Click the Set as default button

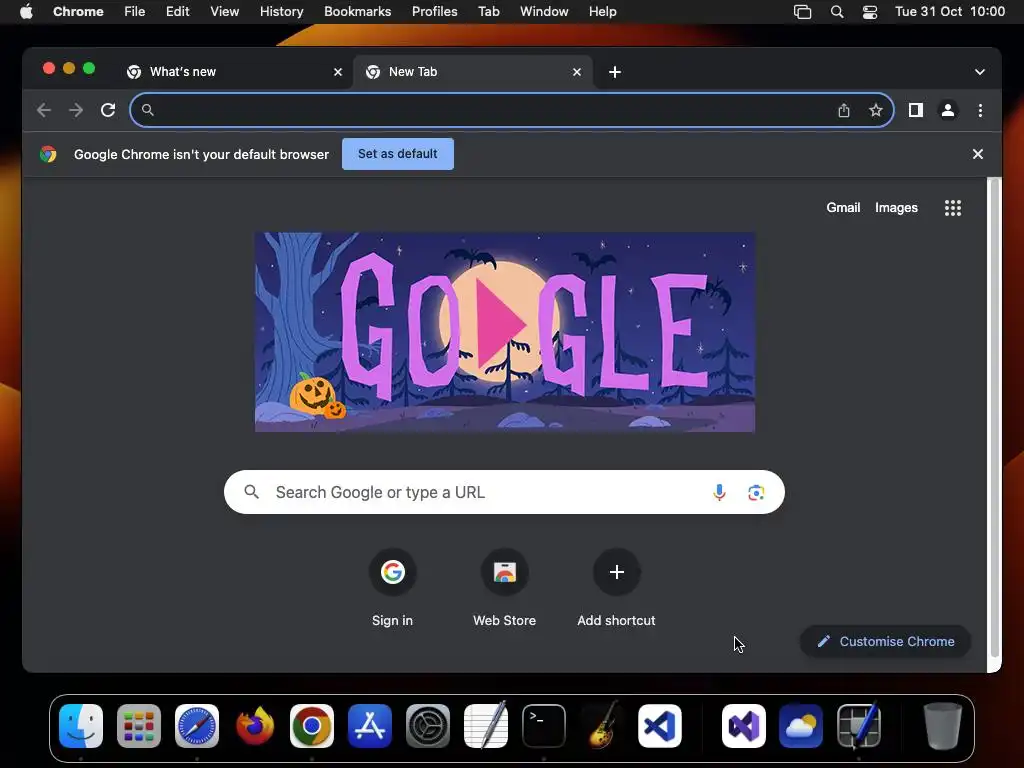(x=398, y=154)
